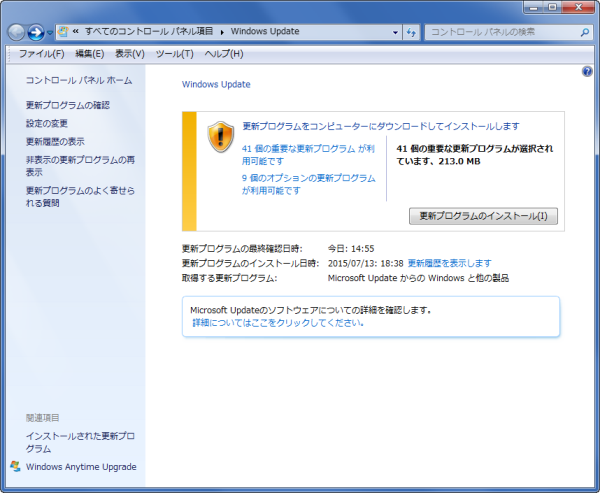Click the 41 個の重要な更新プログラム link
The width and height of the screenshot is (600, 493).
(x=308, y=155)
